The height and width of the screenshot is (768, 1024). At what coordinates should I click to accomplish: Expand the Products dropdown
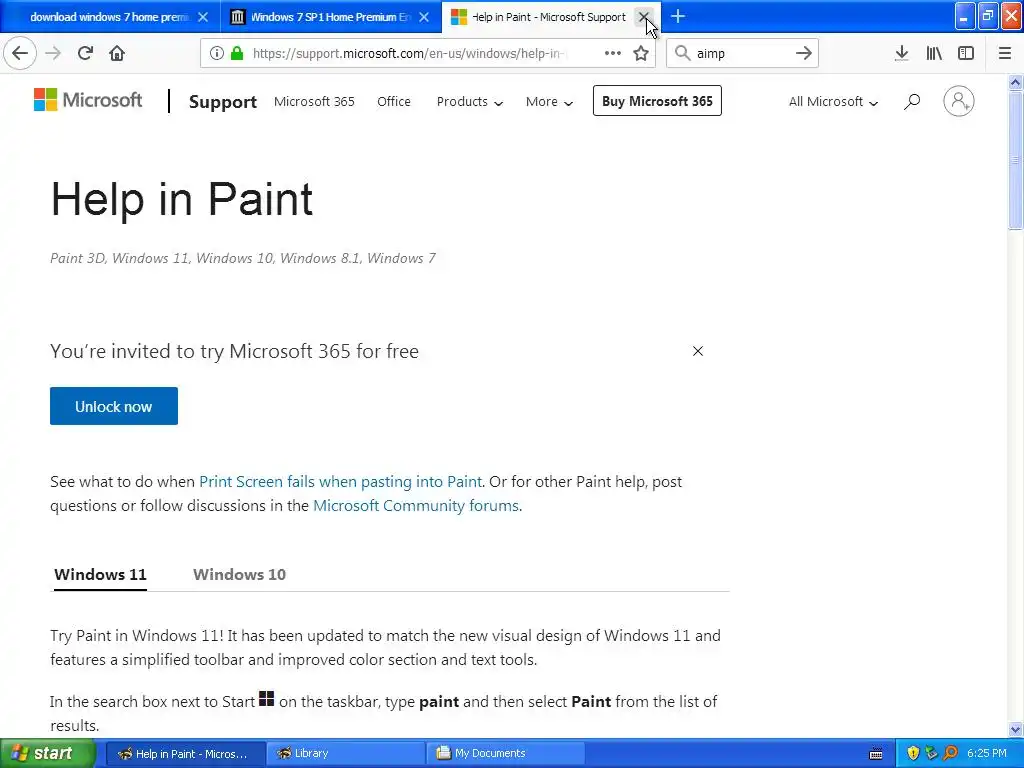pyautogui.click(x=470, y=101)
